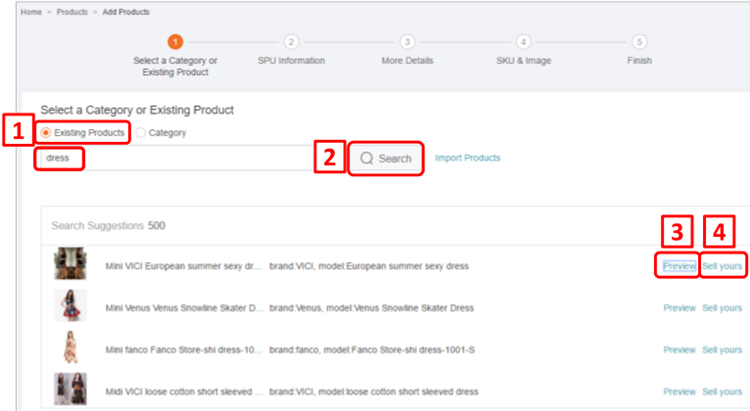The image size is (750, 411).
Task: Open VICI loose cotton dress thumbnail
Action: [x=70, y=389]
